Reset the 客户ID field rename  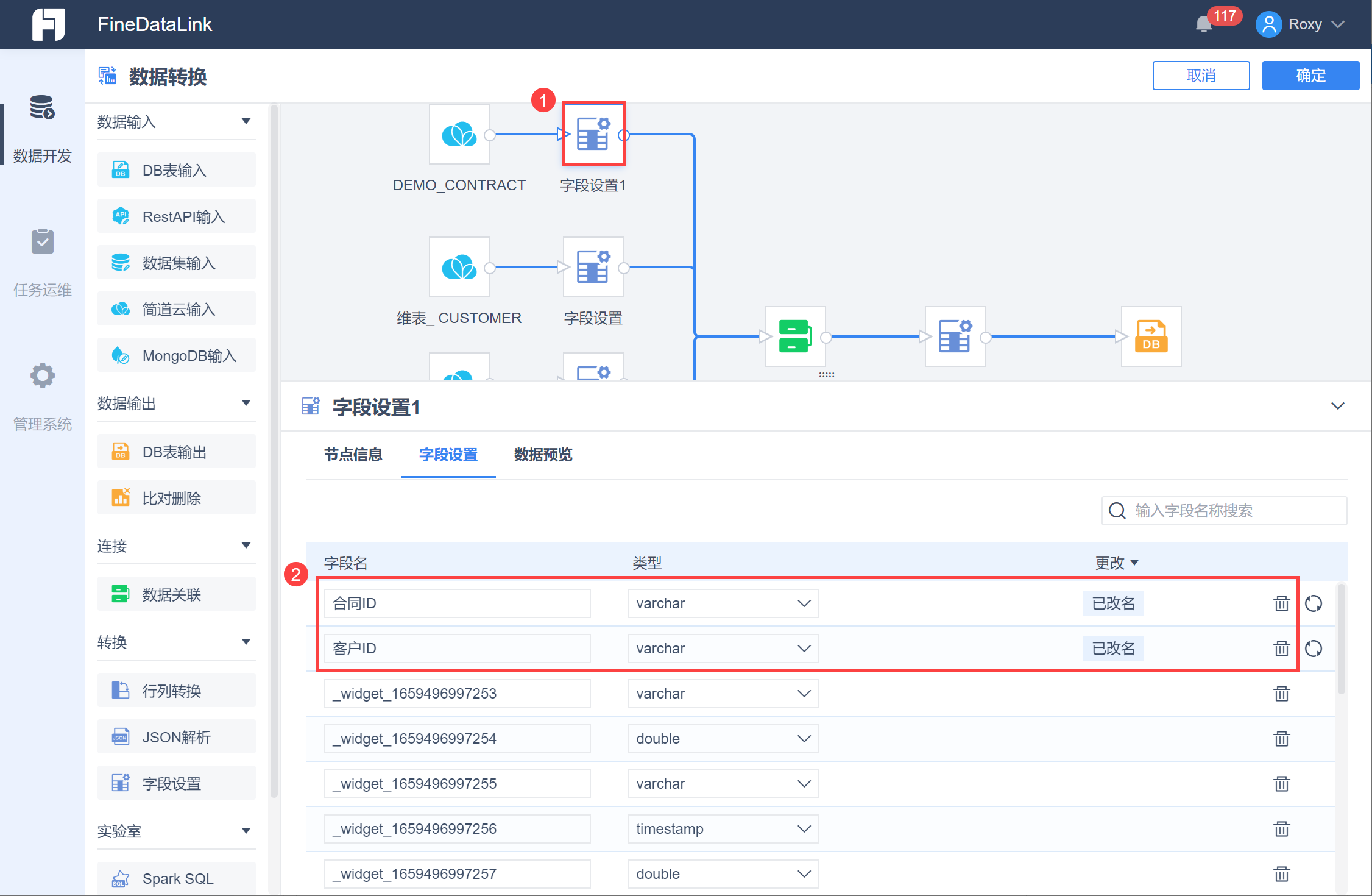(1314, 649)
